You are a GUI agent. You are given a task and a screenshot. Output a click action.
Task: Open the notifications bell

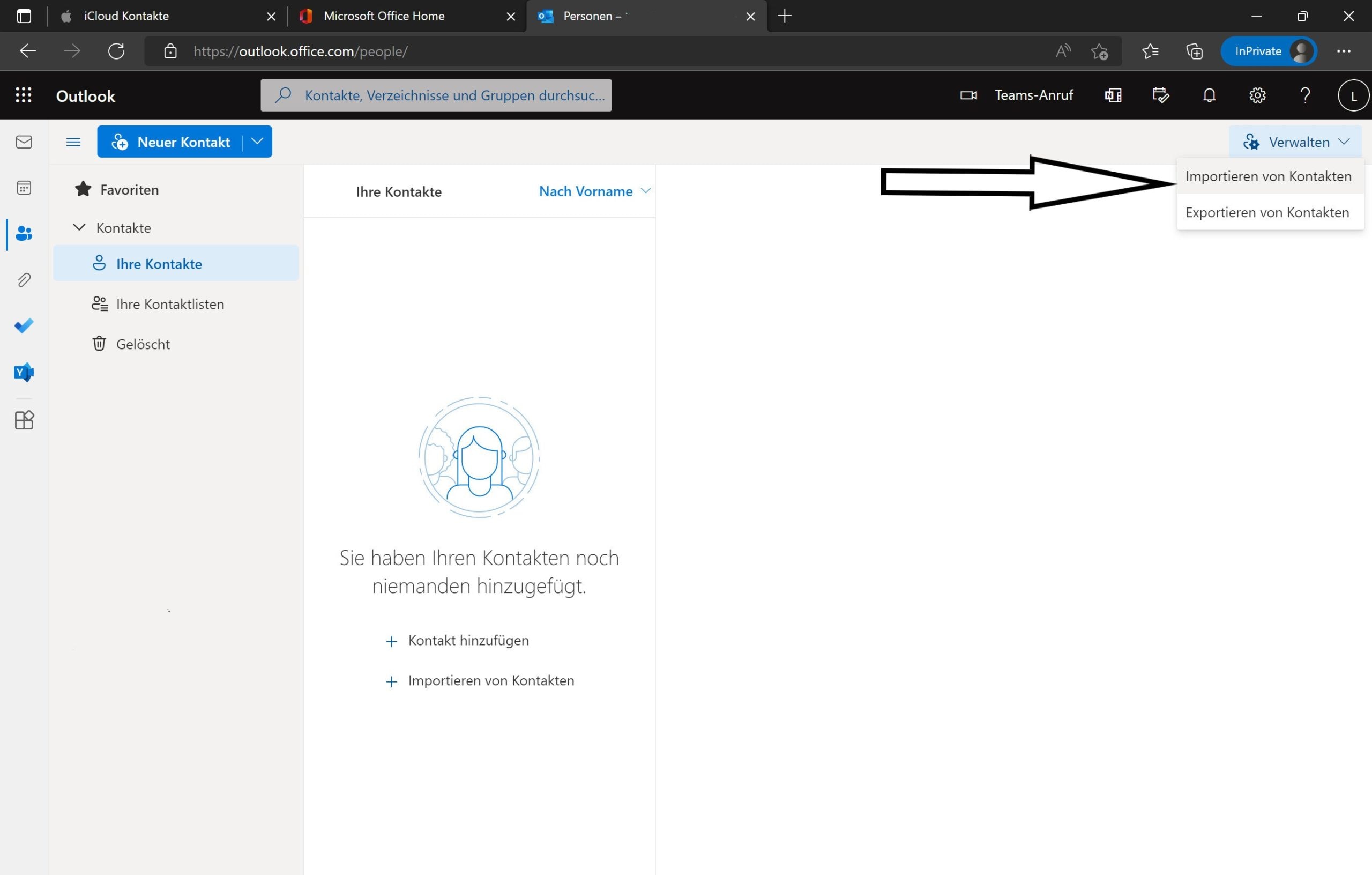click(x=1209, y=95)
